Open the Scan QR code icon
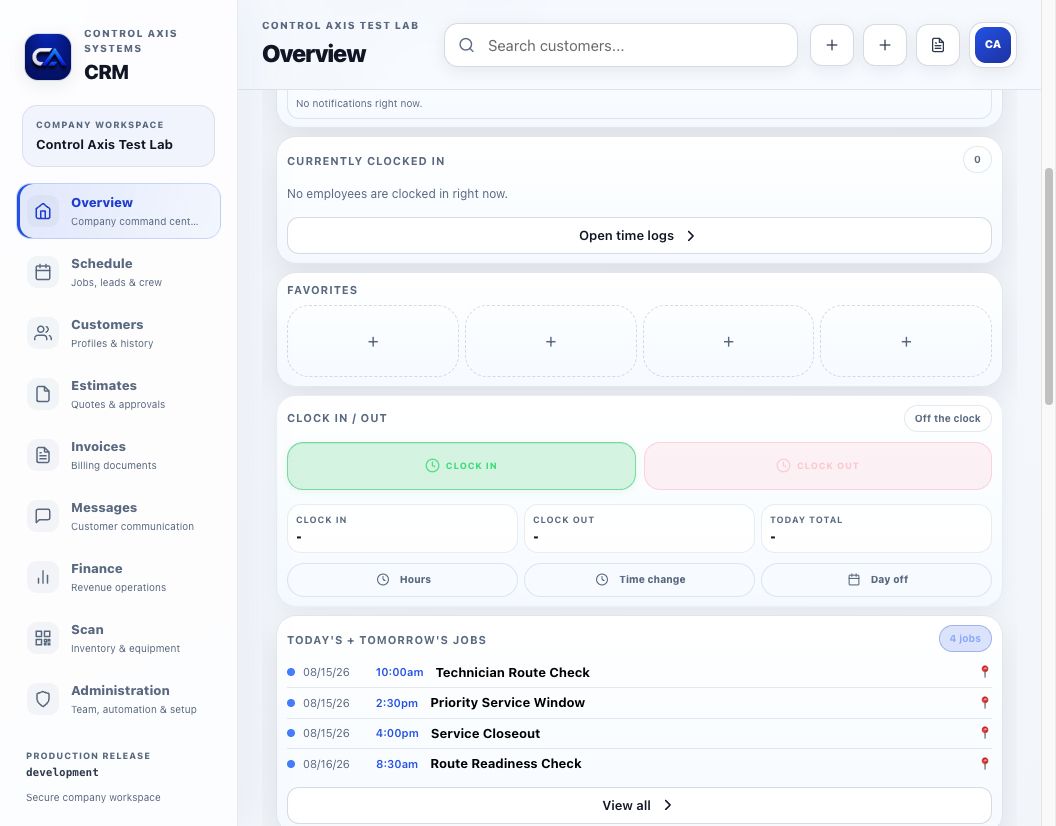 coord(43,638)
